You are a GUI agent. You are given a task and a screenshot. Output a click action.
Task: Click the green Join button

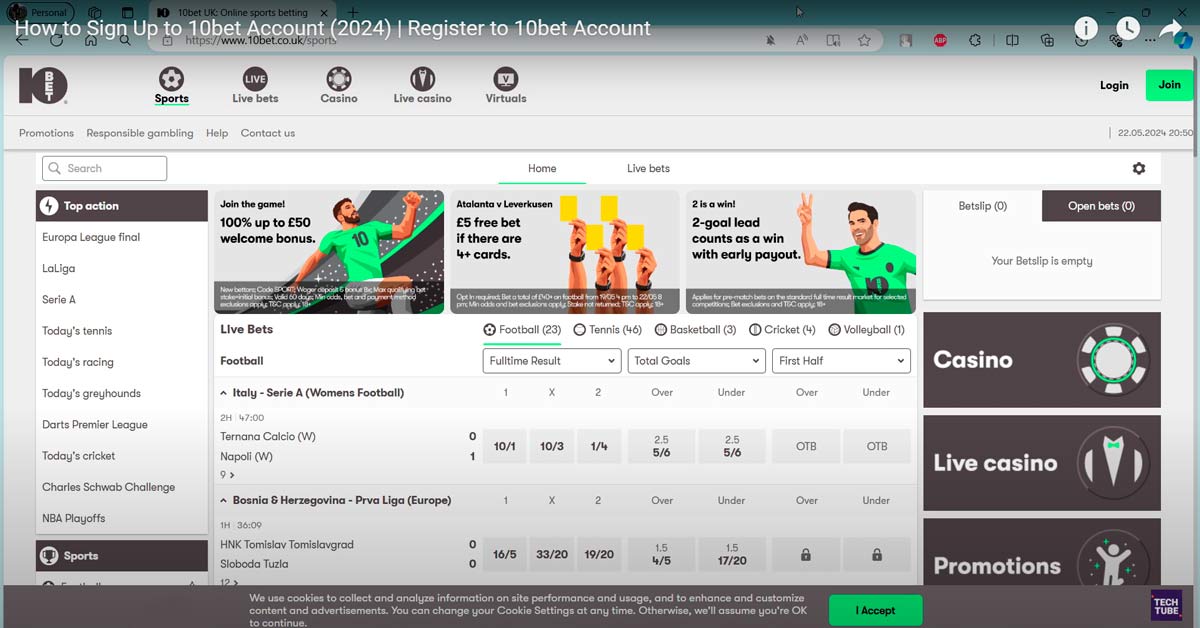tap(1169, 85)
